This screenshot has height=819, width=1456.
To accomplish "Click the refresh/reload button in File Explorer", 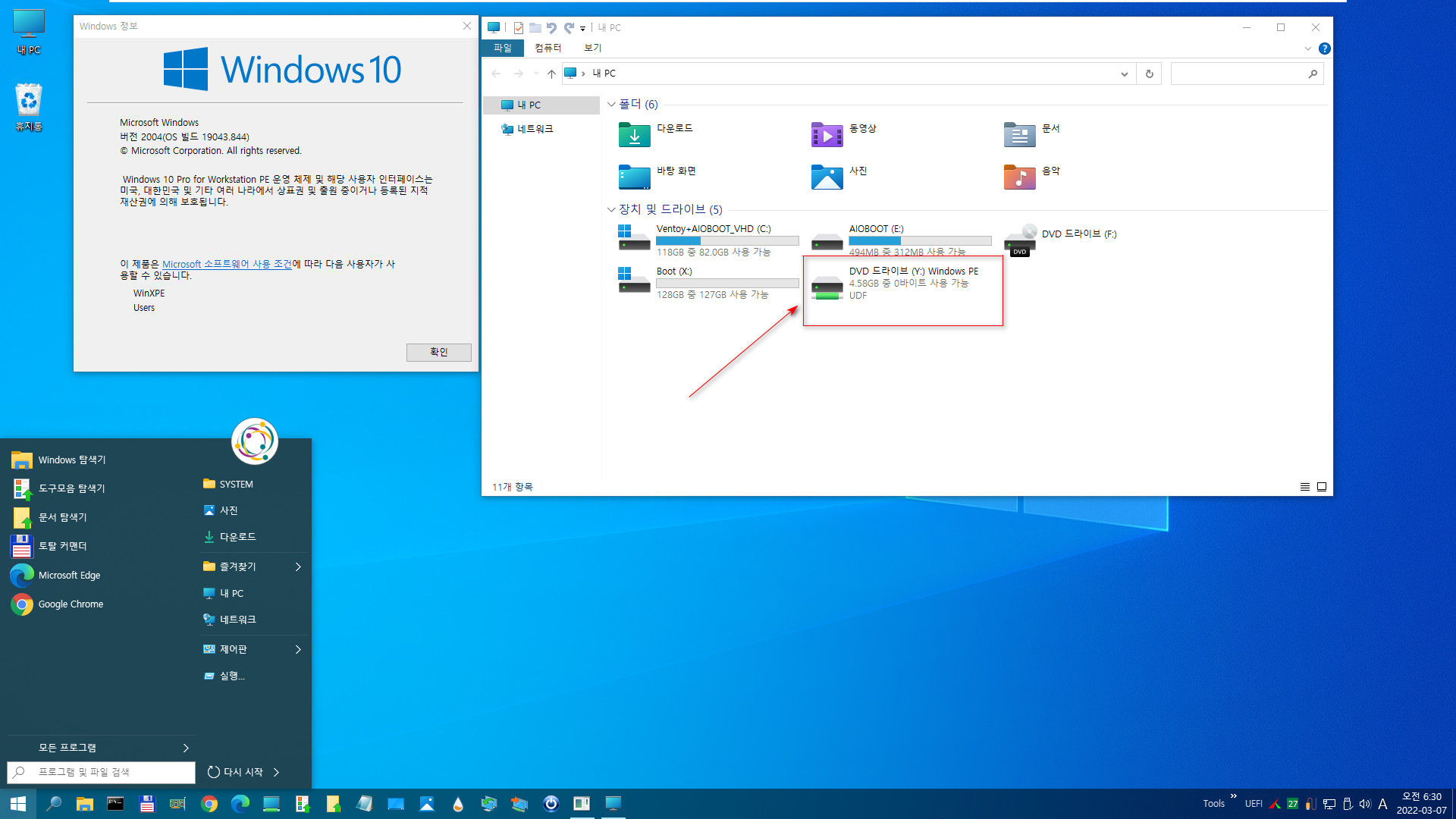I will [x=1149, y=73].
